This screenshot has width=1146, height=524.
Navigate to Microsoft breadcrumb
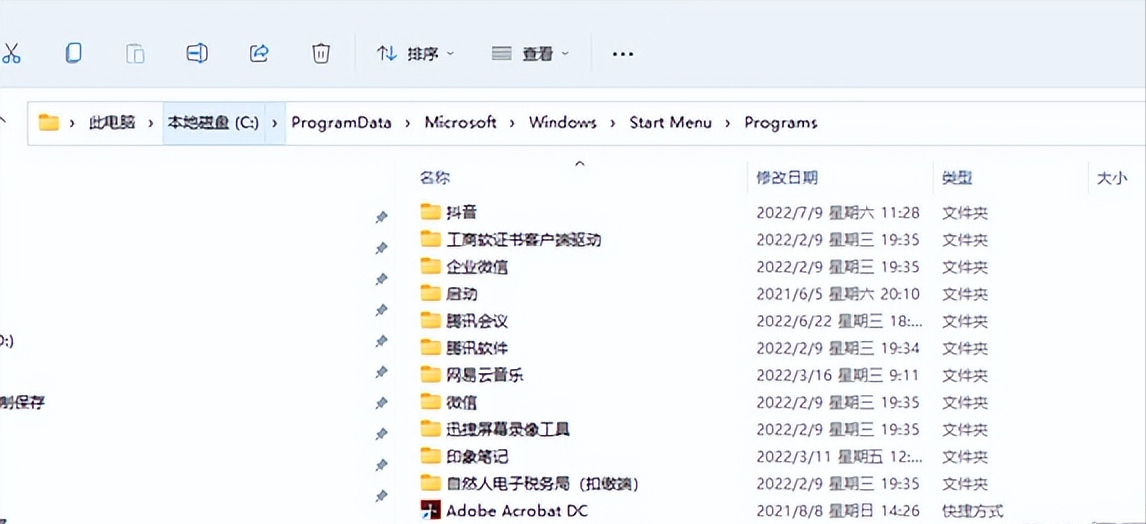pos(460,123)
